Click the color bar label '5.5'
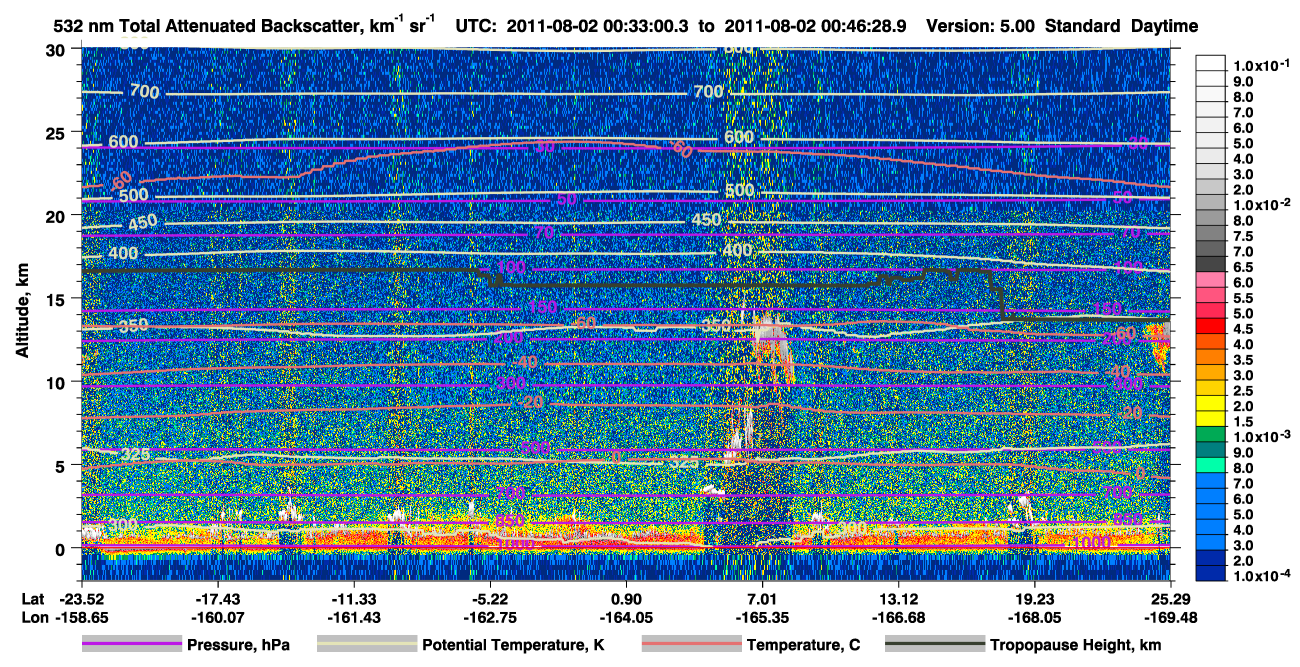 pyautogui.click(x=1244, y=299)
